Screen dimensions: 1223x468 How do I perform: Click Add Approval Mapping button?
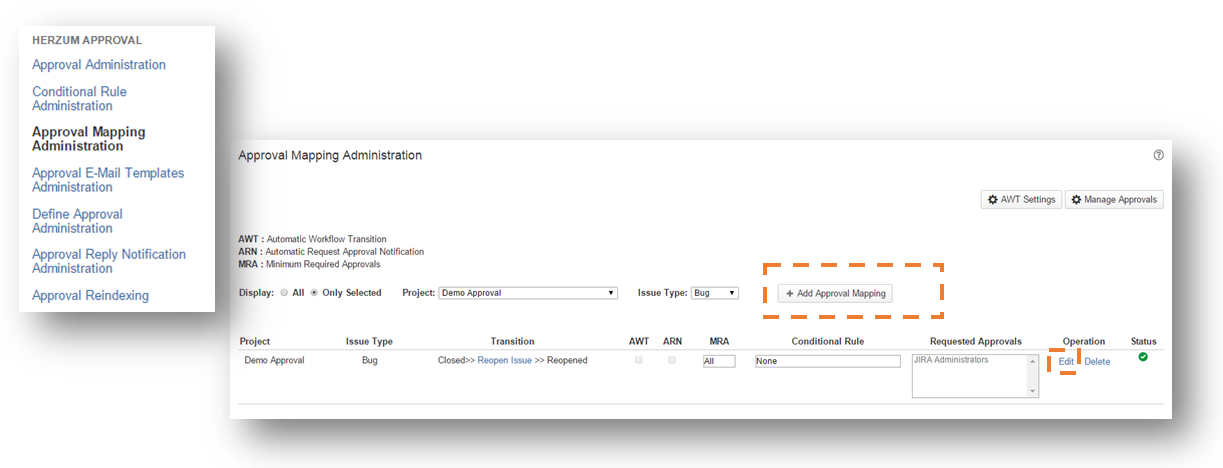[838, 294]
